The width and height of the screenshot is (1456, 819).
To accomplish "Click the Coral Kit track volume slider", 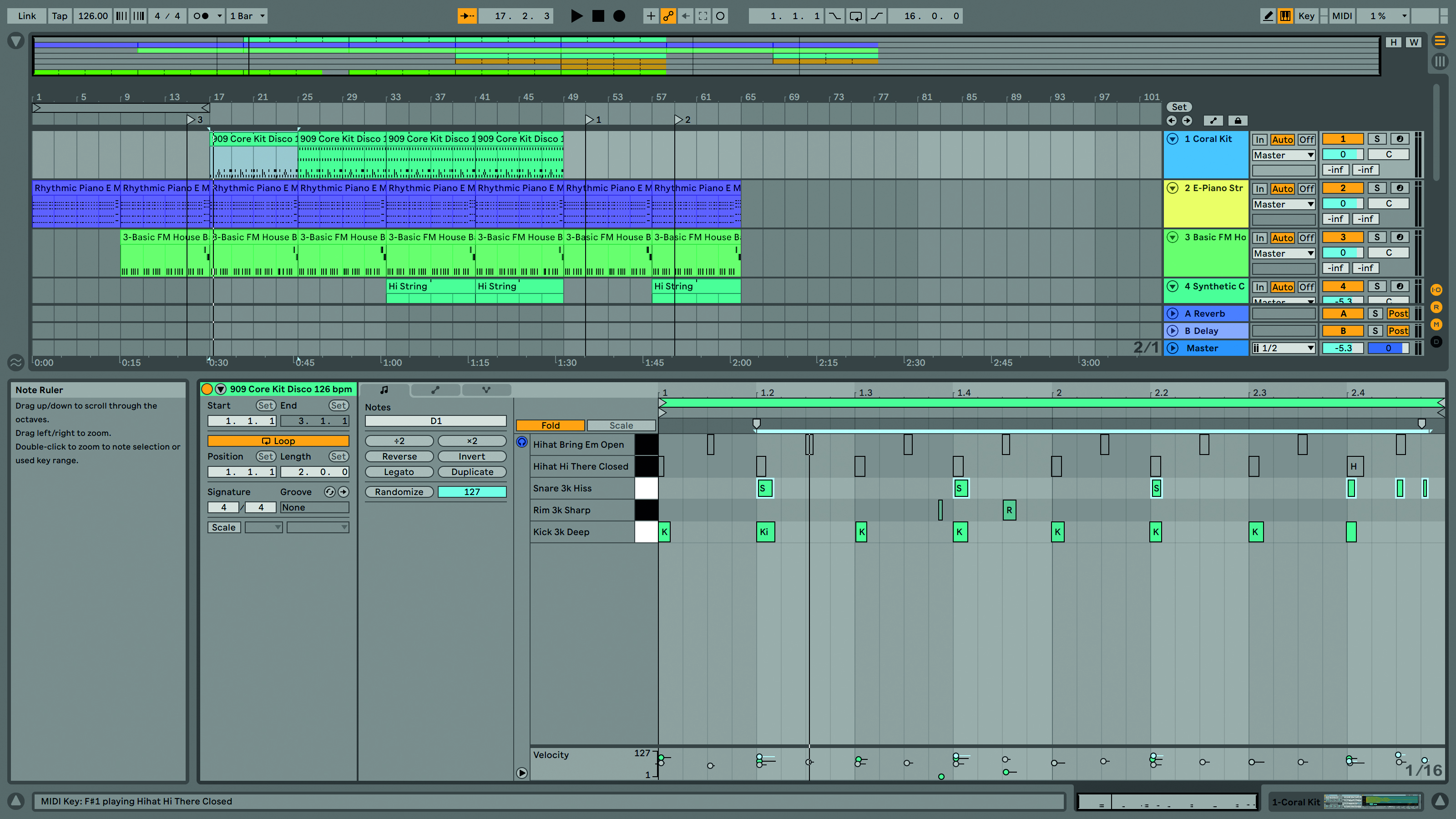I will tap(1343, 154).
